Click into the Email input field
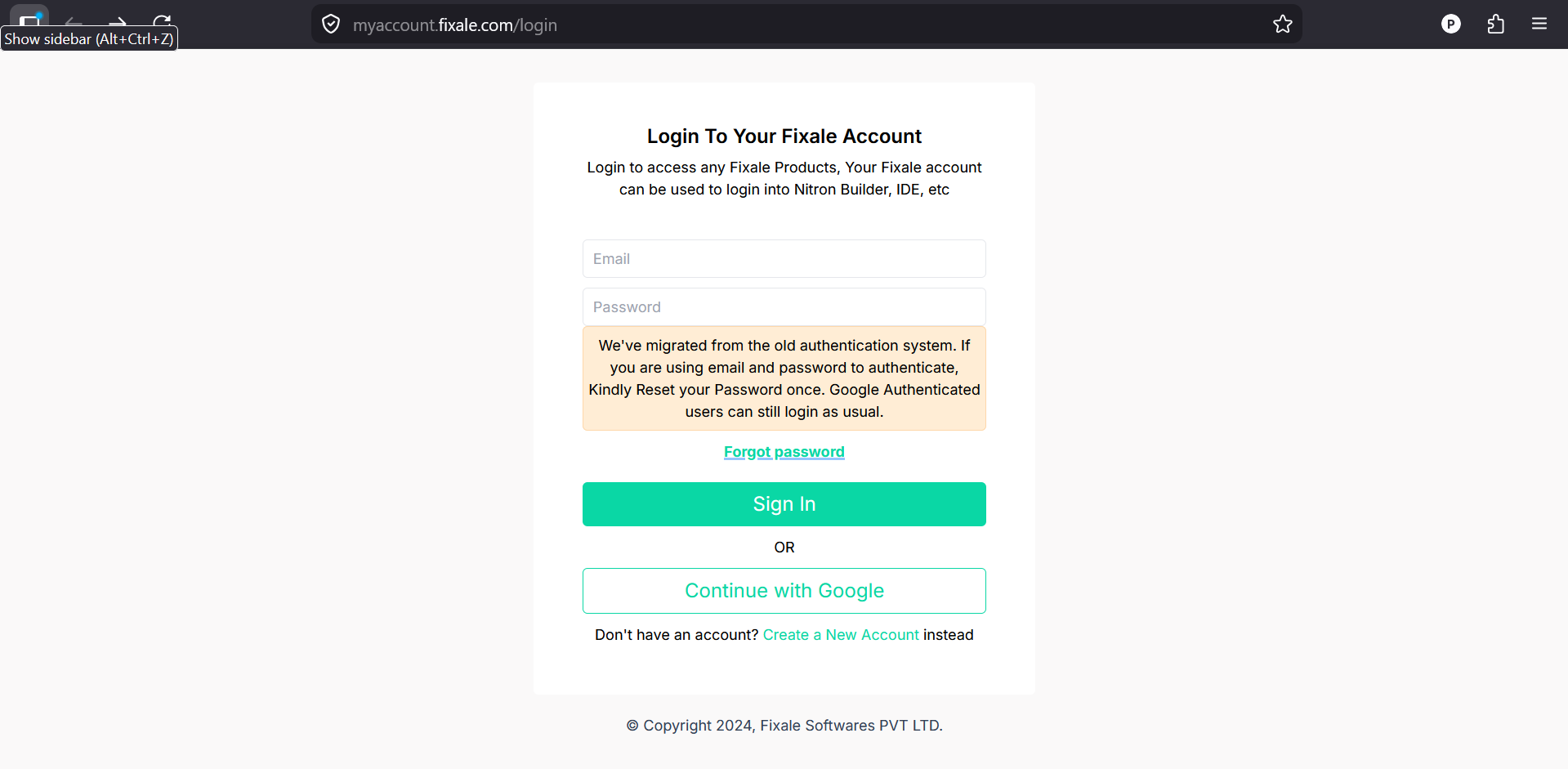Image resolution: width=1568 pixels, height=769 pixels. 784,259
